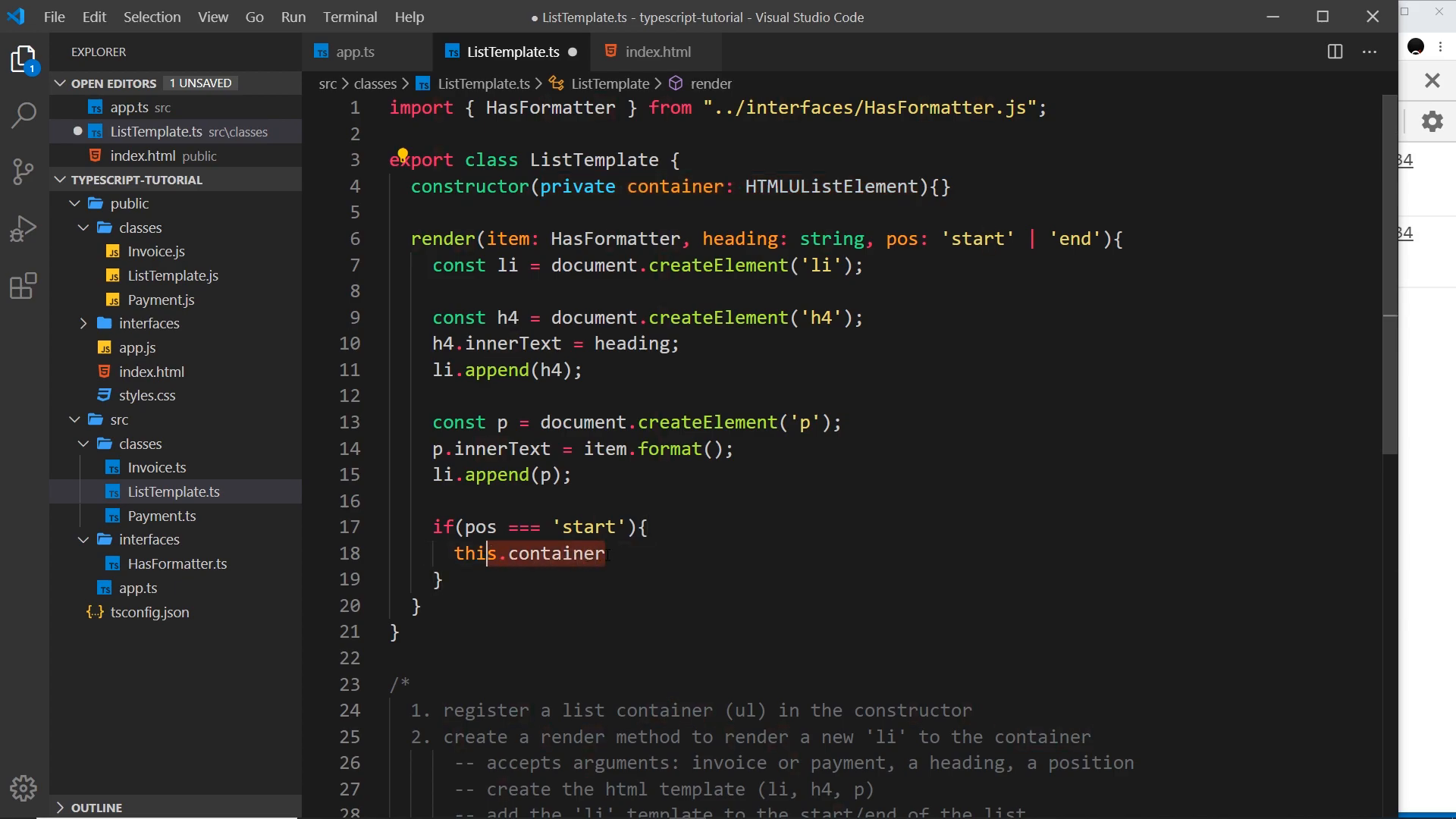The width and height of the screenshot is (1456, 819).
Task: Open the Source Control view
Action: coord(24,171)
